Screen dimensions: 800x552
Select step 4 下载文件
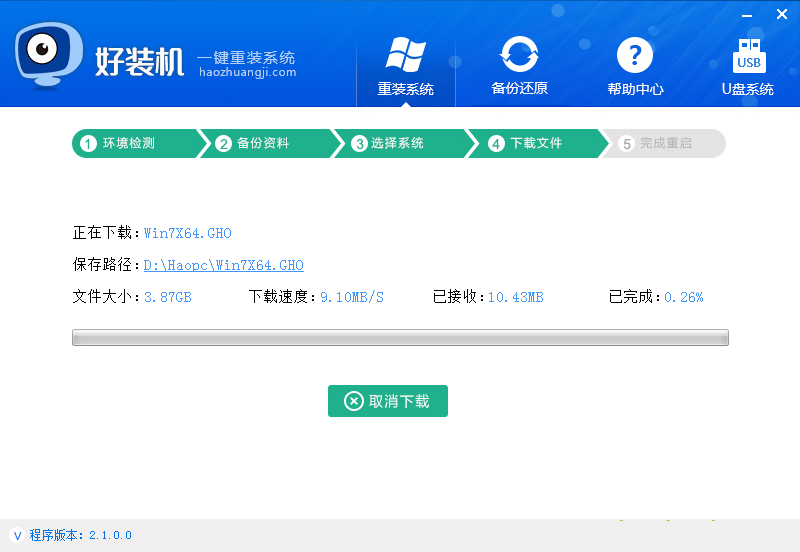tap(534, 143)
